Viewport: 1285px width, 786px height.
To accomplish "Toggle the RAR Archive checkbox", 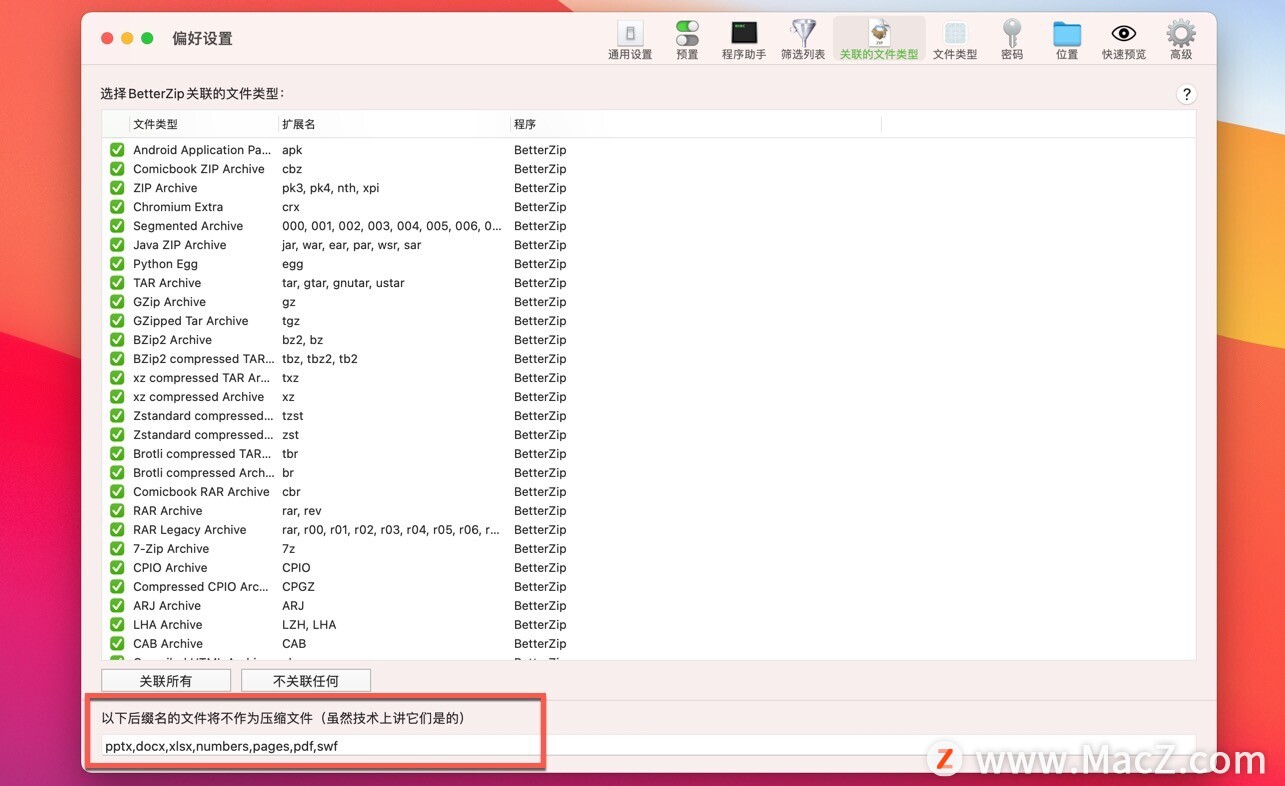I will [x=117, y=511].
